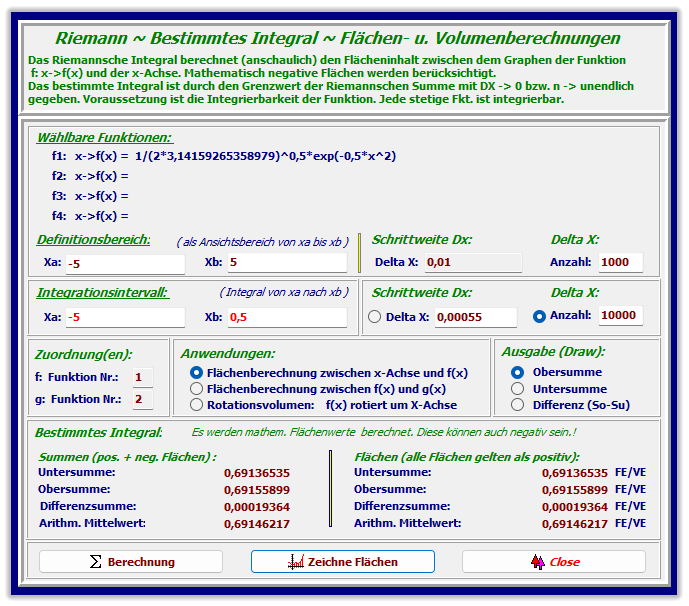Choose the Rotationsvolumen option

pyautogui.click(x=196, y=405)
